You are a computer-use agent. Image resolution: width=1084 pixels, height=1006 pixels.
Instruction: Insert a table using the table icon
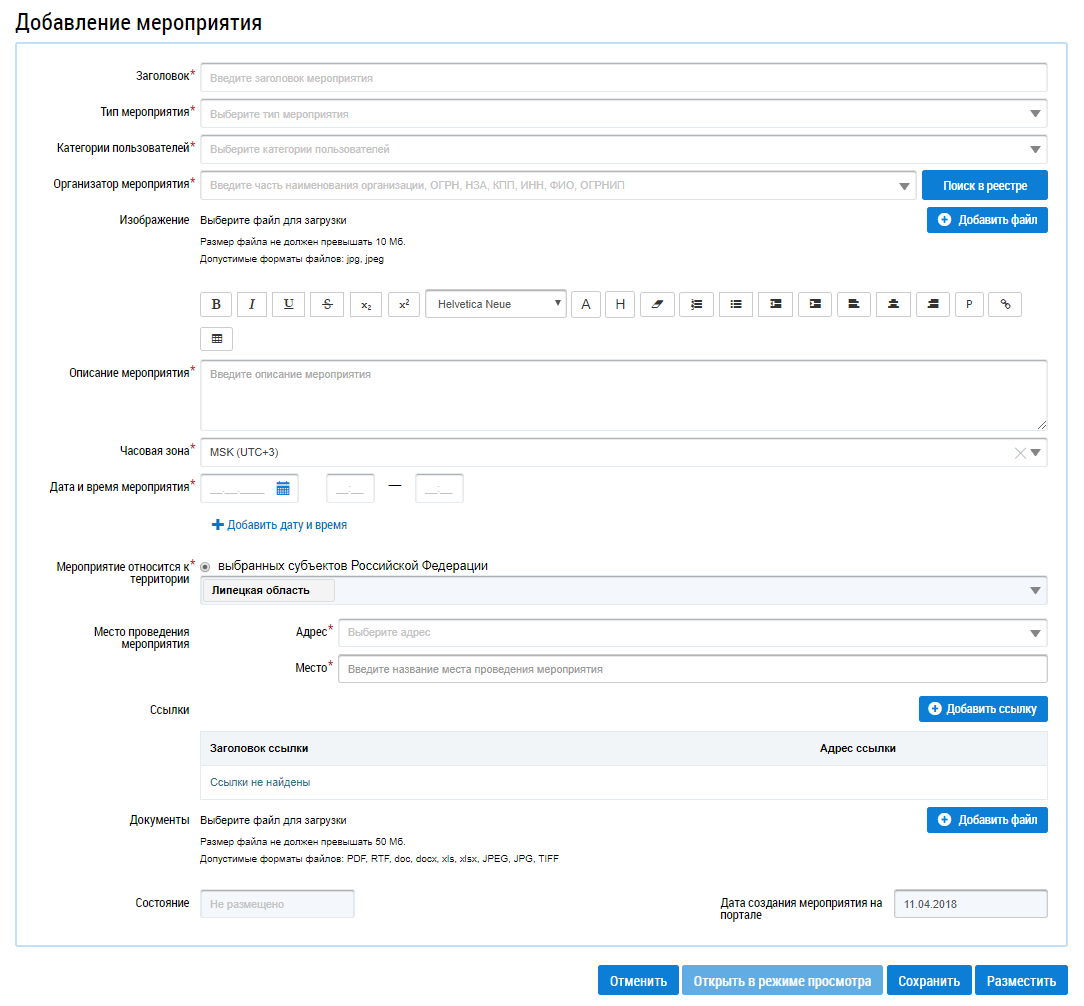pos(217,339)
